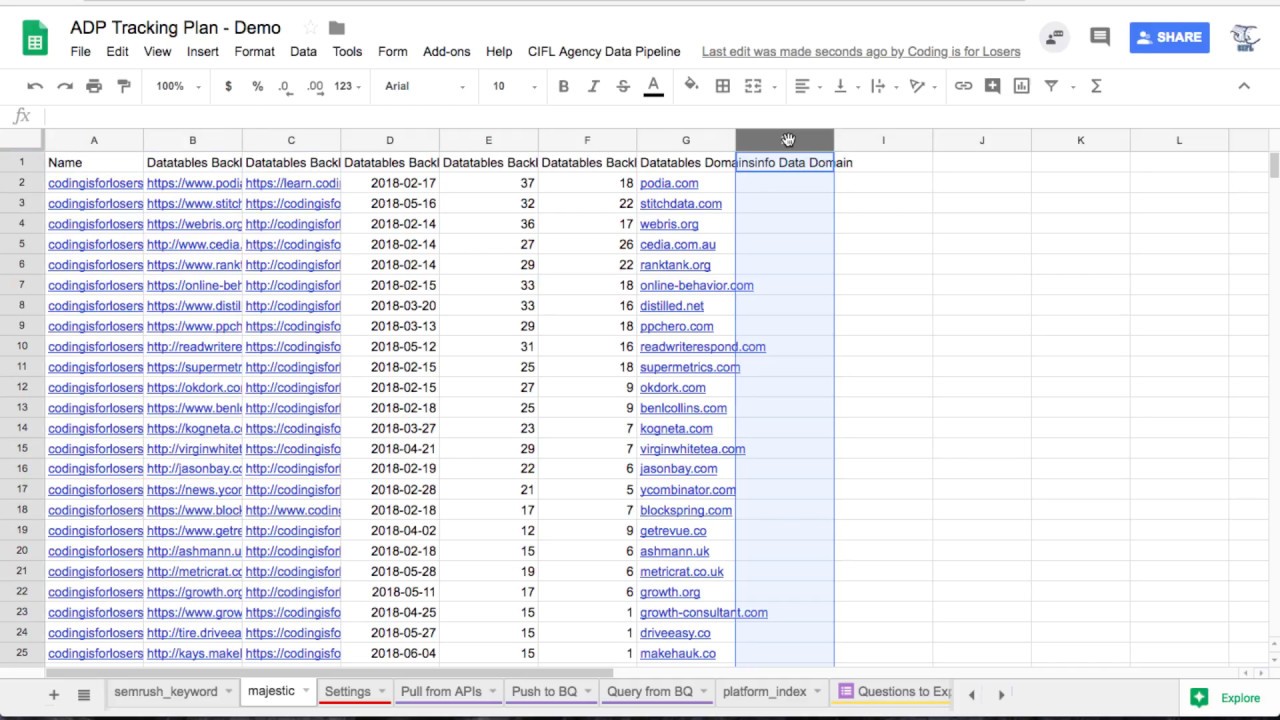Open the zoom 100% dropdown

178,86
